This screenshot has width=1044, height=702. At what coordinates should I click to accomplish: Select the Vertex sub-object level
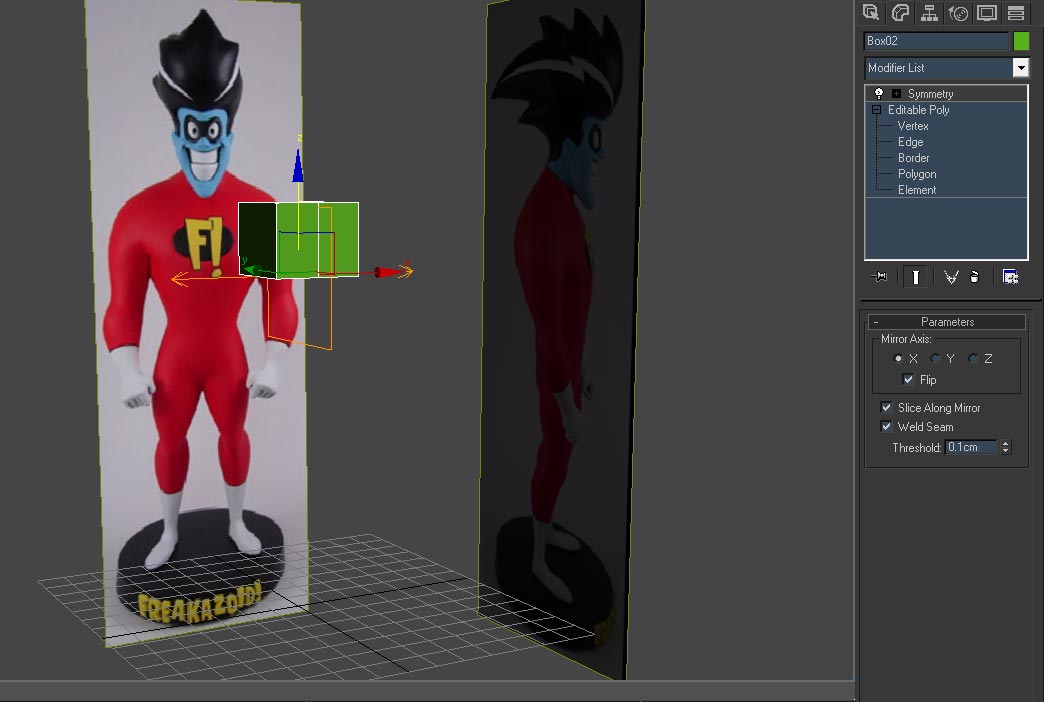(x=913, y=126)
